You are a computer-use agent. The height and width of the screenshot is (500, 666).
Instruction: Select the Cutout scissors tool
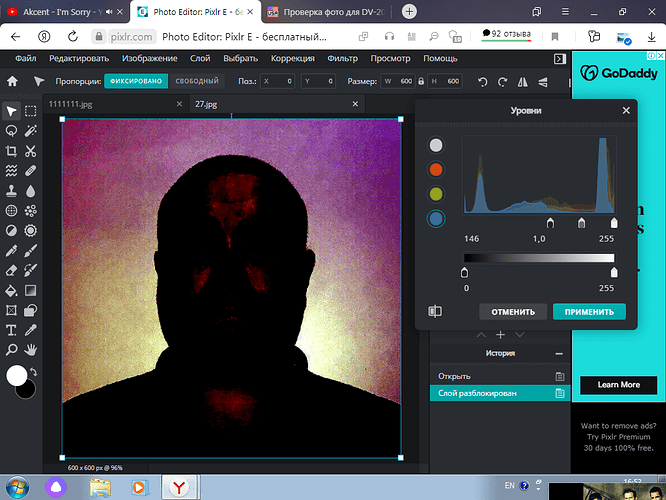coord(30,151)
